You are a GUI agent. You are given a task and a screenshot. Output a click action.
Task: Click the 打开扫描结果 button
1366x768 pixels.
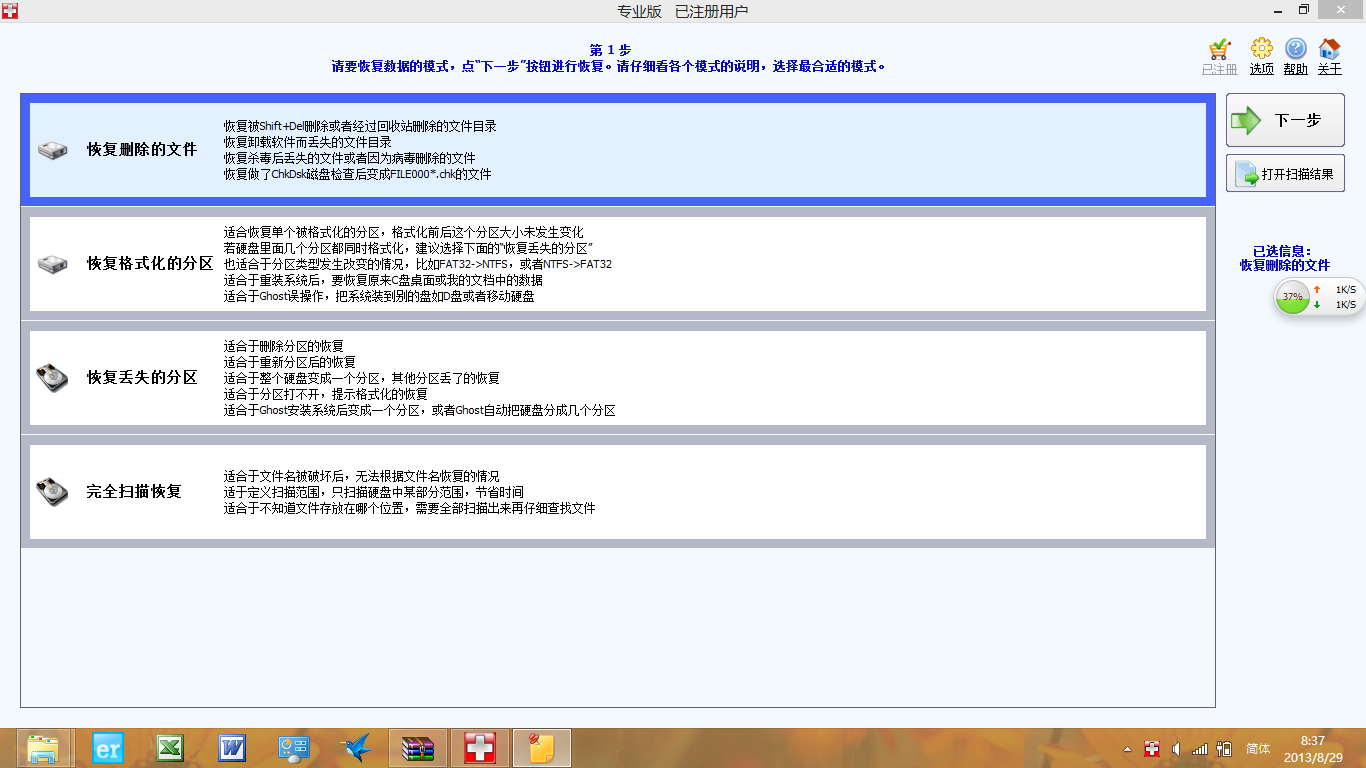[x=1285, y=174]
